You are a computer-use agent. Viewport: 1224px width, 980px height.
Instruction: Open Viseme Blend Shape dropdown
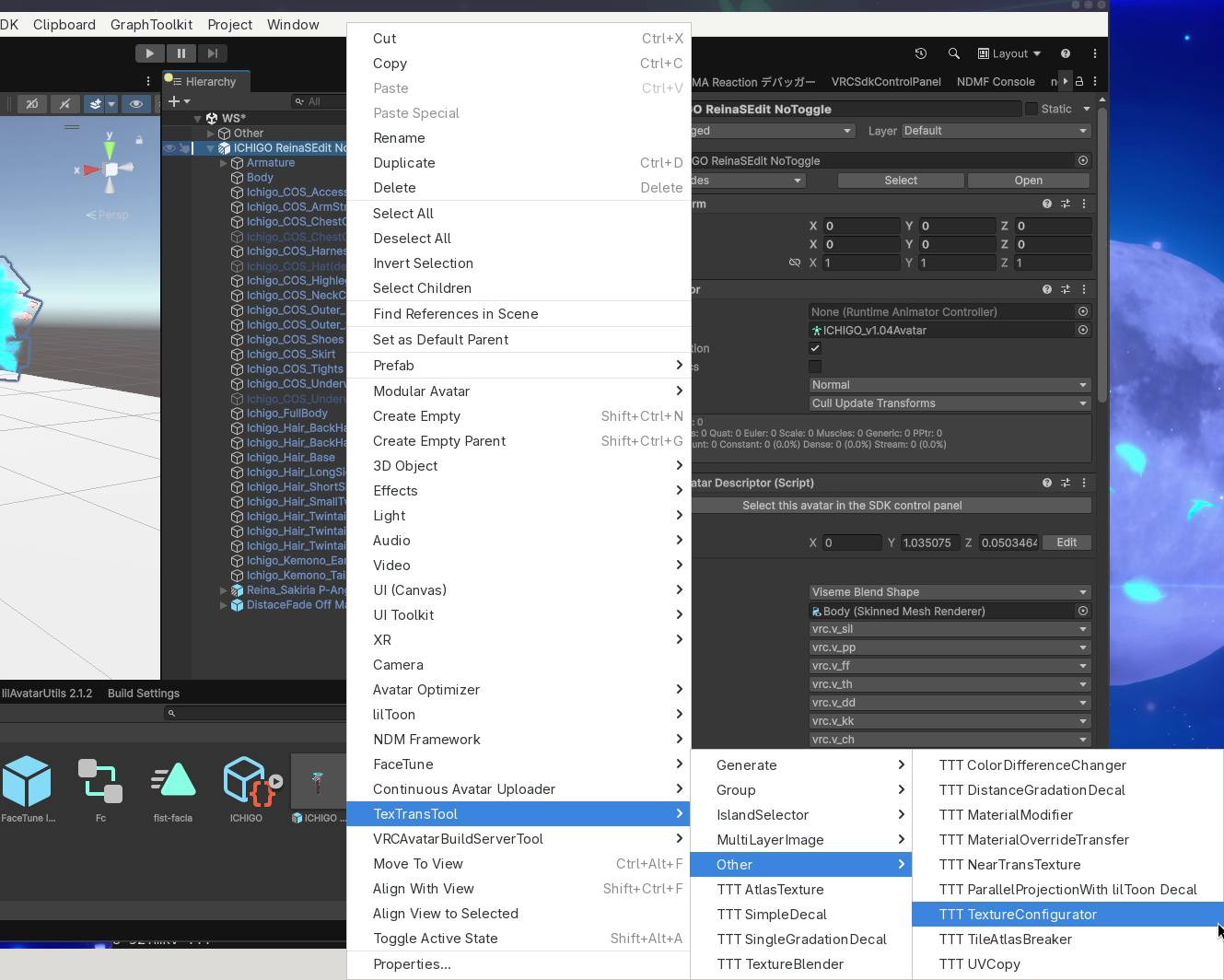[950, 592]
